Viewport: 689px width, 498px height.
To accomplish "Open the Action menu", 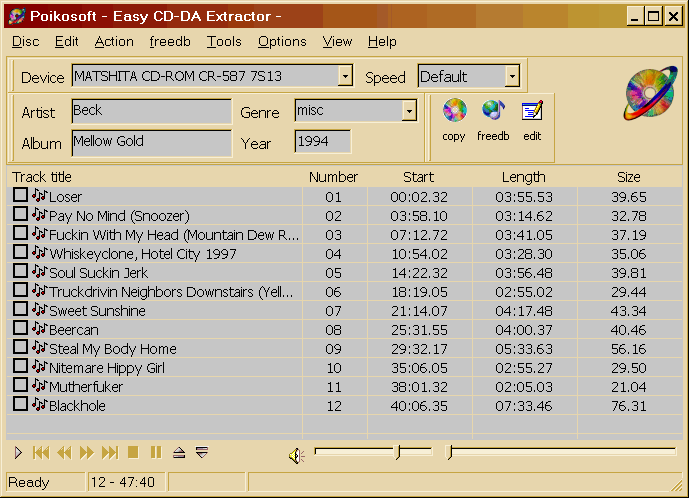I will [114, 41].
